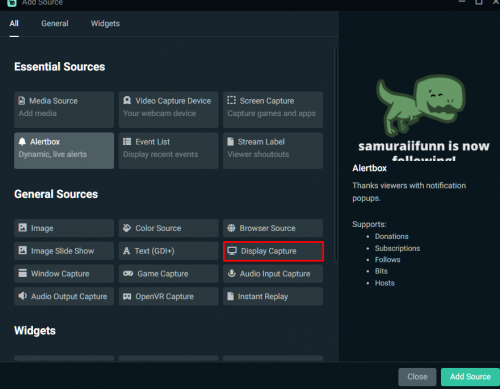Click the dinosaur alert preview image
Screen dimensions: 500x389
(x=422, y=105)
